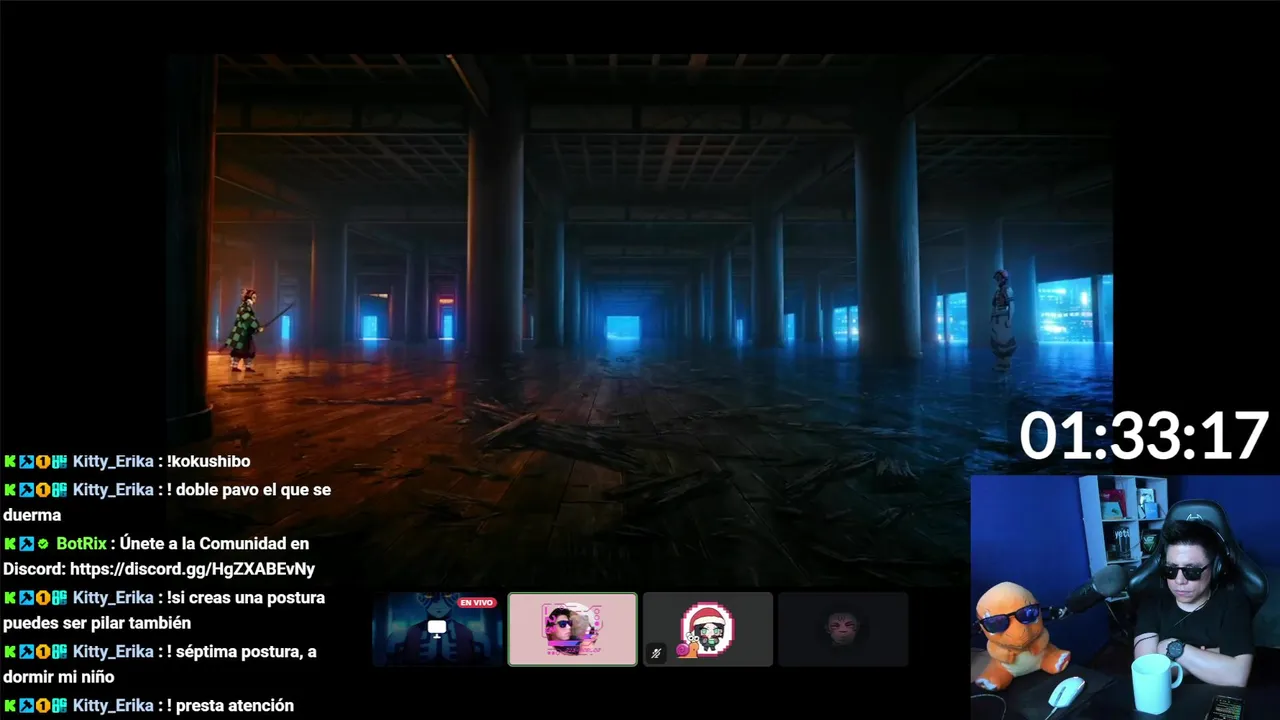Click the gift badge on the 'si creas una postura' message
1280x720 pixels.
59,598
